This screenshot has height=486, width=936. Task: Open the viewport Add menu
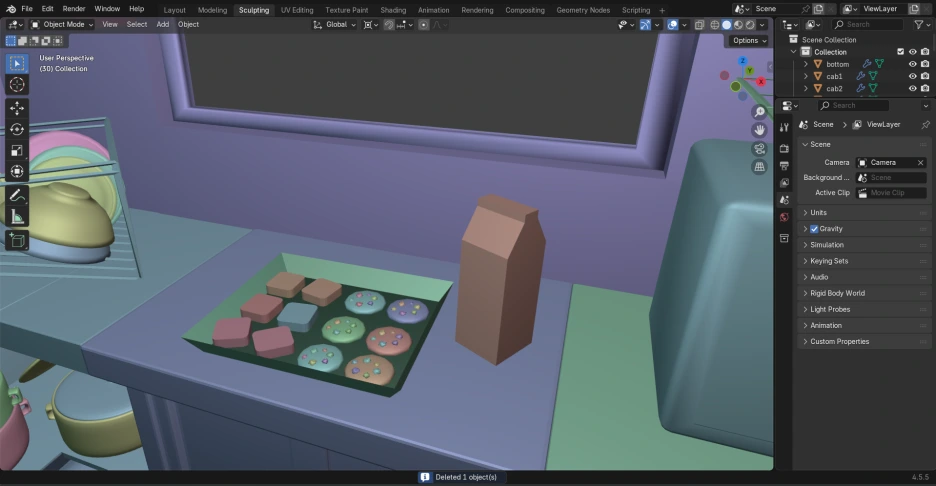pos(162,24)
